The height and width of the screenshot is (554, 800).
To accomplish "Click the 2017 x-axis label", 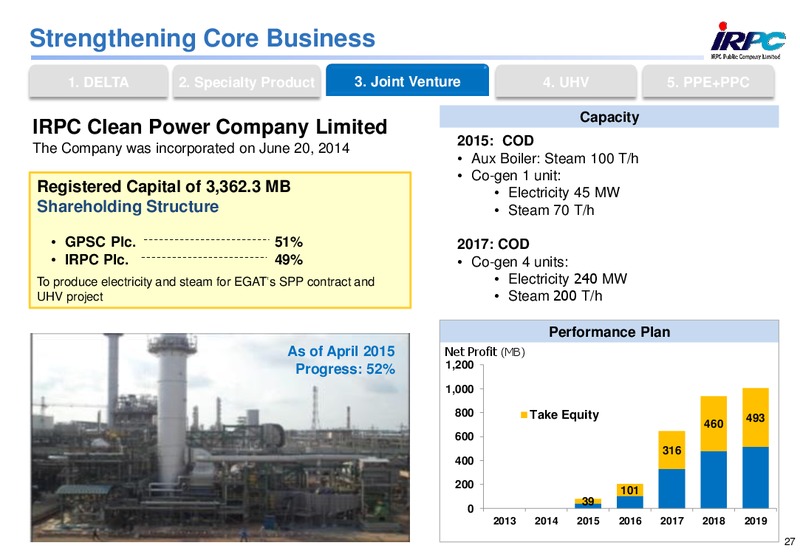I will tap(671, 521).
